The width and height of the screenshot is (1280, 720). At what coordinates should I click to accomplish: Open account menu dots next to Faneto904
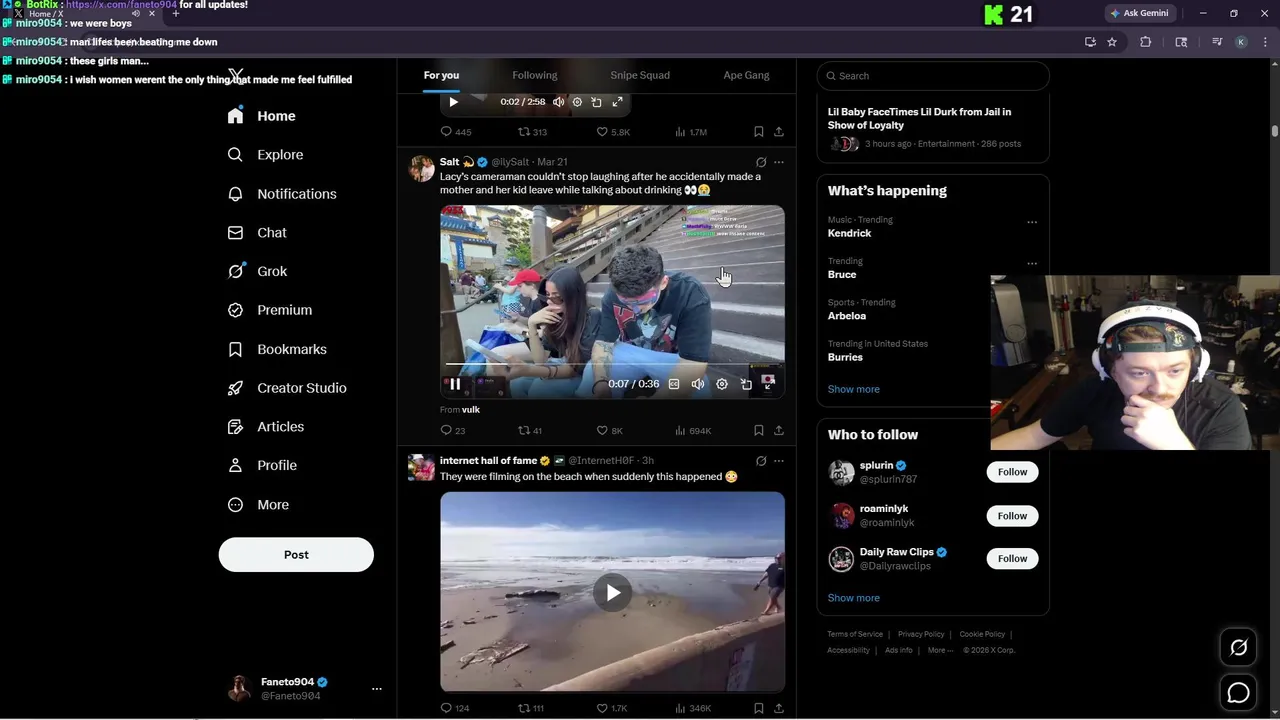coord(377,689)
